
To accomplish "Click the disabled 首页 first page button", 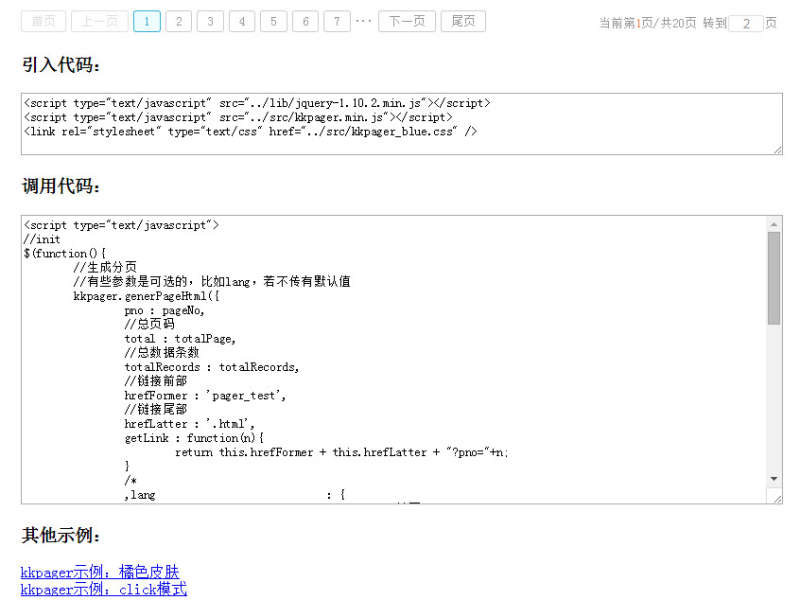I will [43, 21].
